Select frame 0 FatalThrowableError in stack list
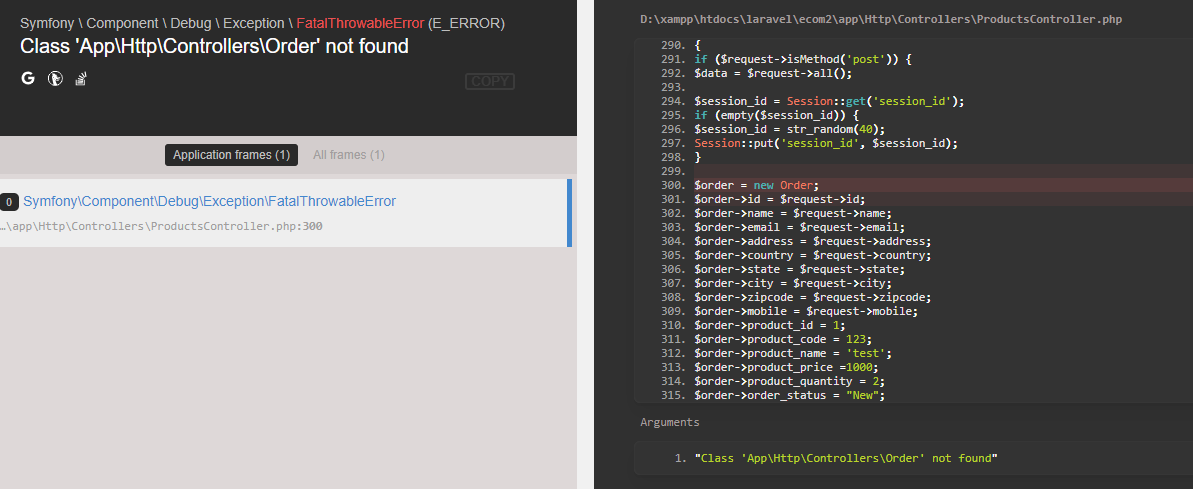The image size is (1193, 489). (285, 213)
